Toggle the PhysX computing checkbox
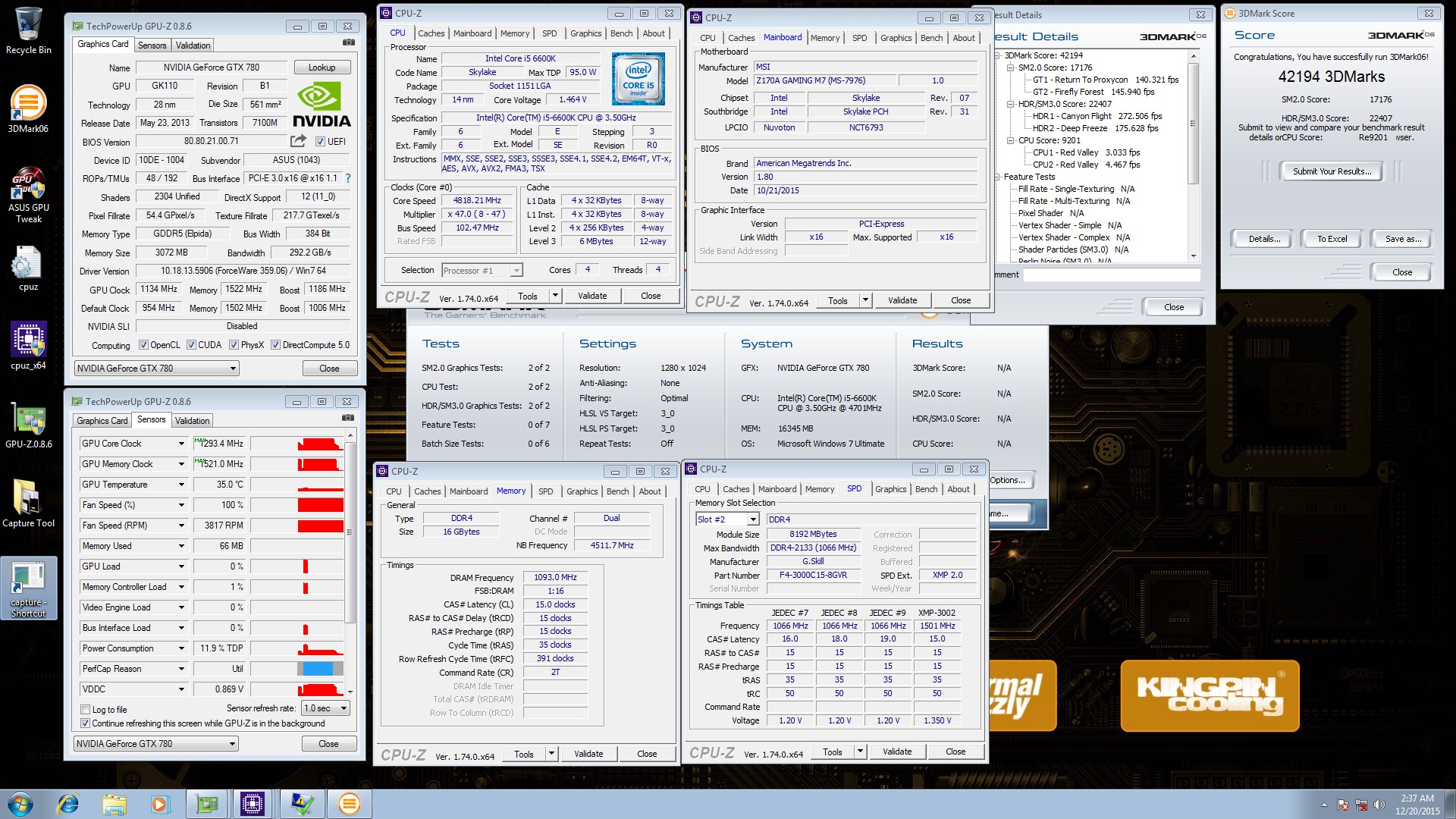Image resolution: width=1456 pixels, height=819 pixels. (234, 345)
